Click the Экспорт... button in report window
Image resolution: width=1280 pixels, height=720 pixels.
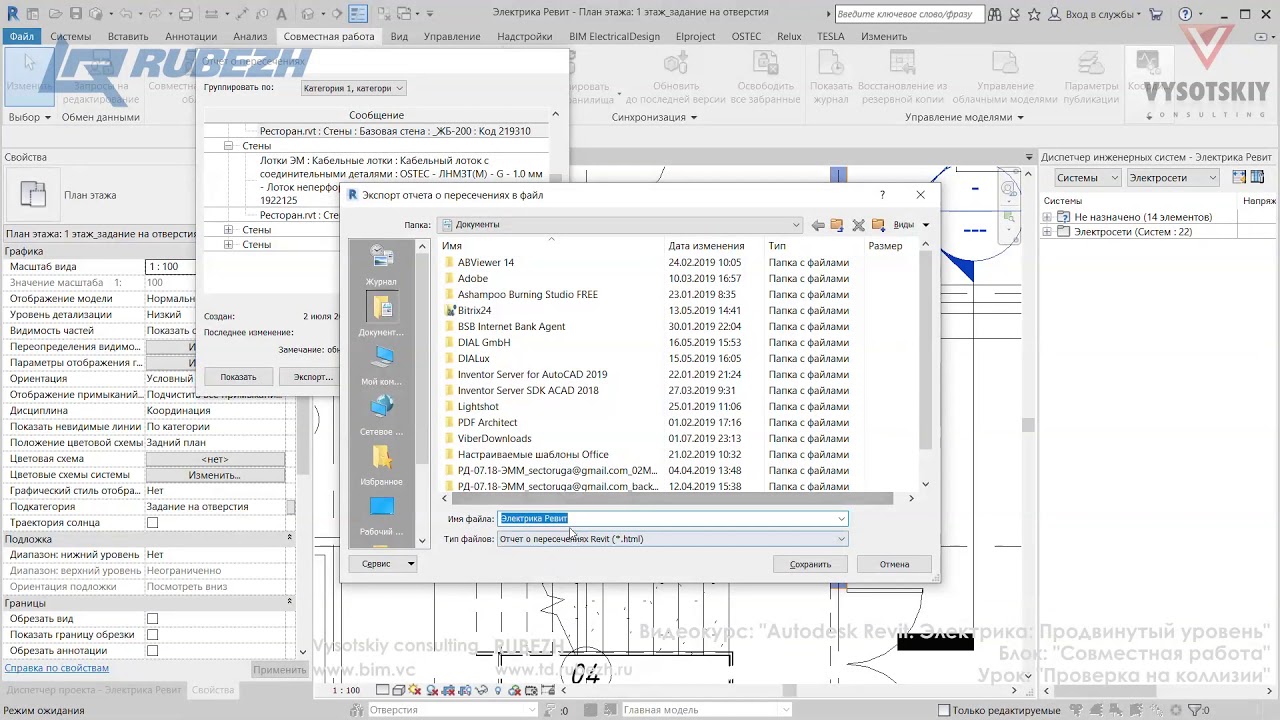(x=313, y=377)
